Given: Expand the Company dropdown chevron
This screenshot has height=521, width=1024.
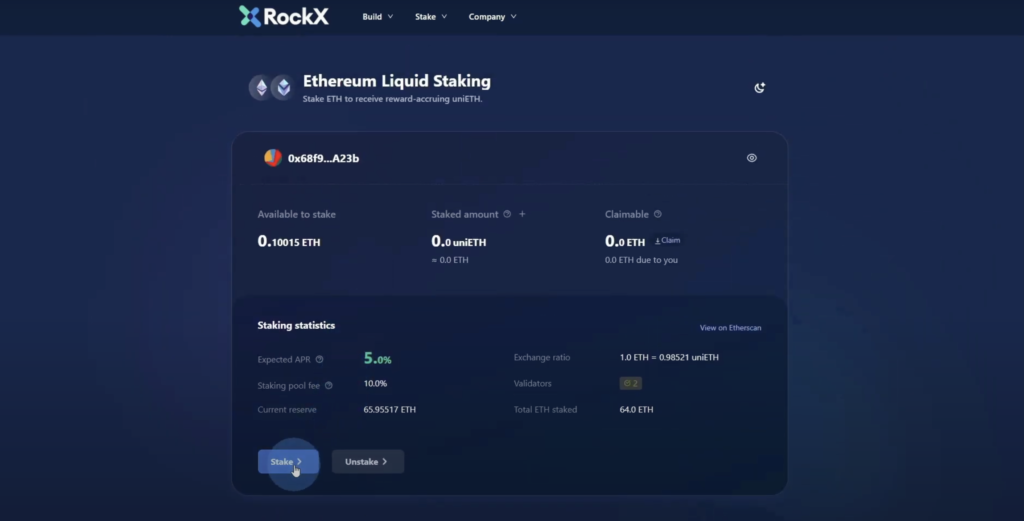Looking at the screenshot, I should pos(513,17).
